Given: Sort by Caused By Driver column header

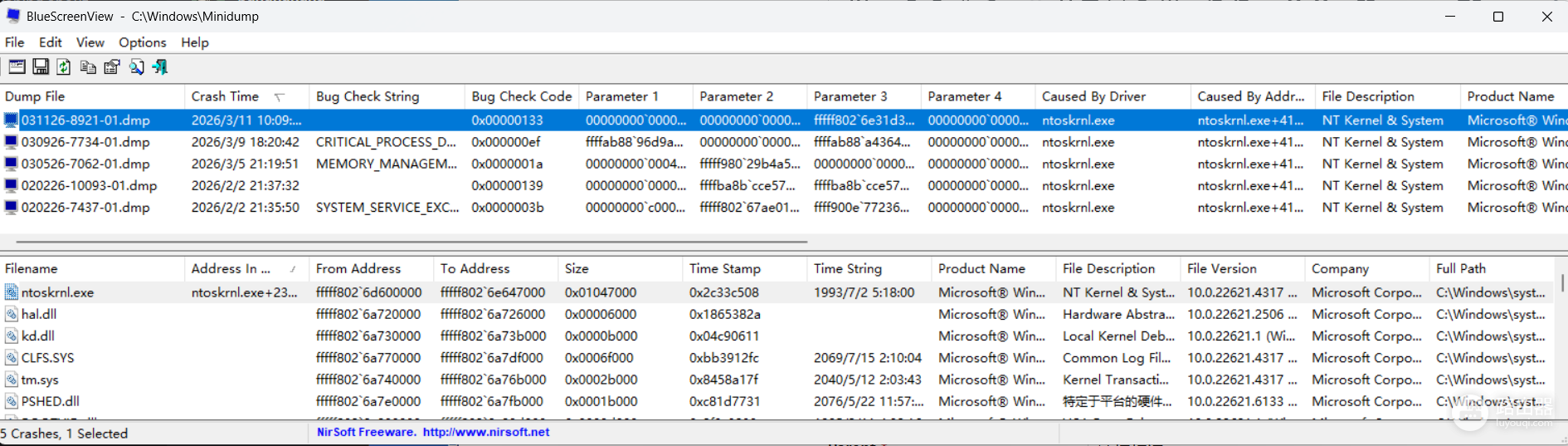Looking at the screenshot, I should [1113, 96].
